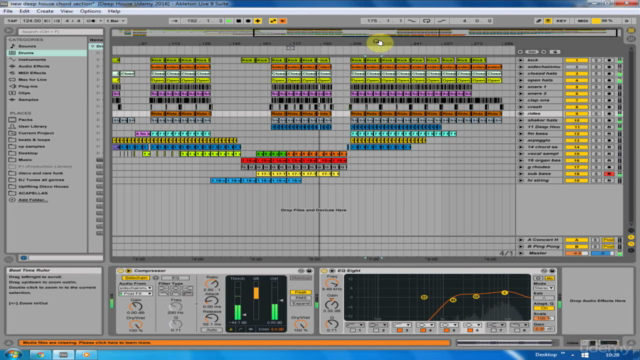Image resolution: width=640 pixels, height=360 pixels.
Task: Unfold the Master track
Action: pyautogui.click(x=520, y=253)
